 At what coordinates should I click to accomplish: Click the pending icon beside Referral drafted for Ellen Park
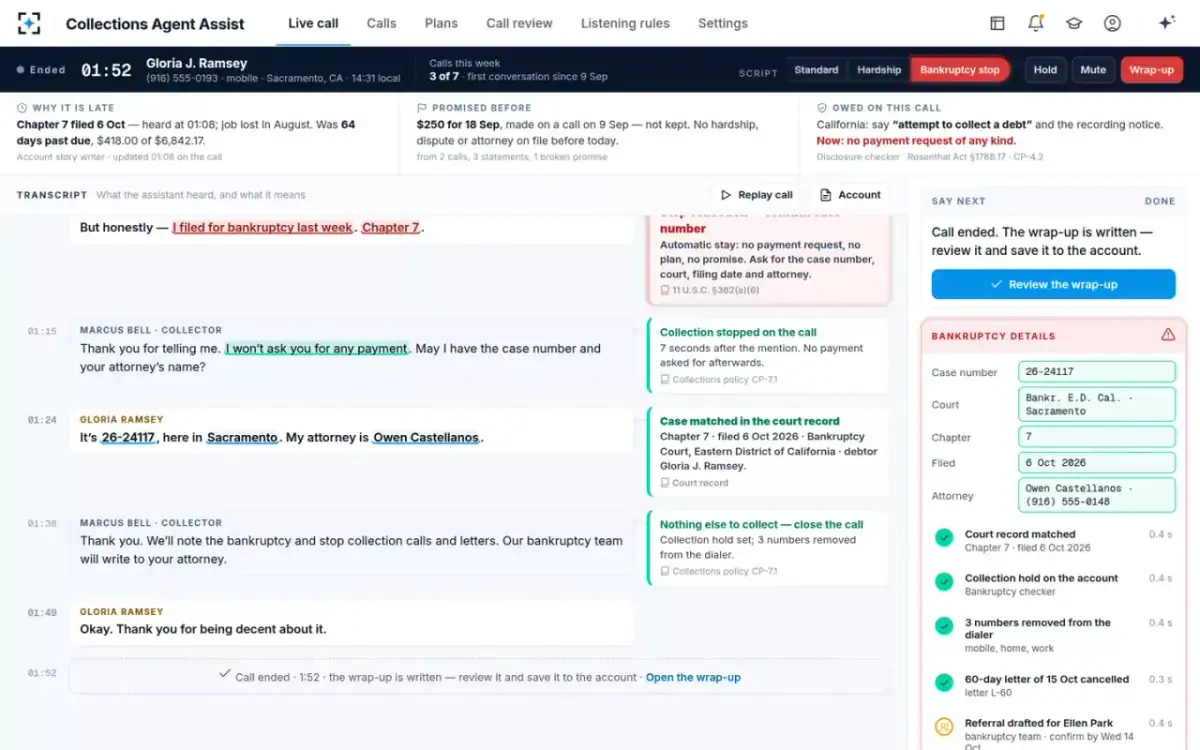click(x=944, y=727)
